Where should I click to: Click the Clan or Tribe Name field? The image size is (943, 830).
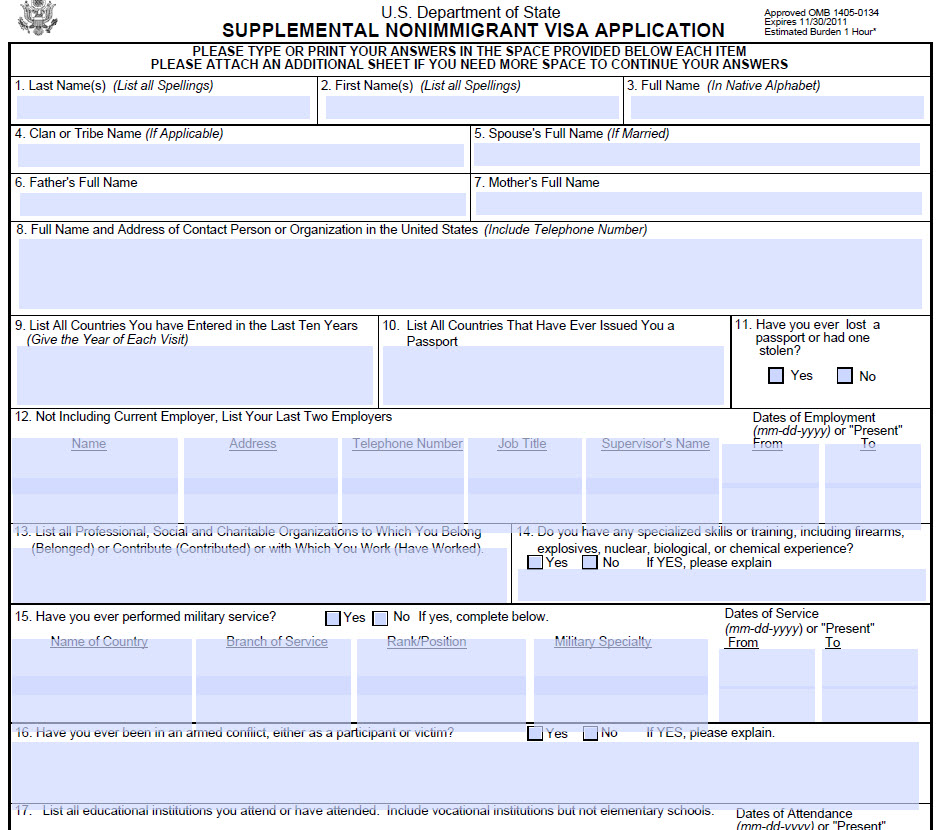coord(241,156)
